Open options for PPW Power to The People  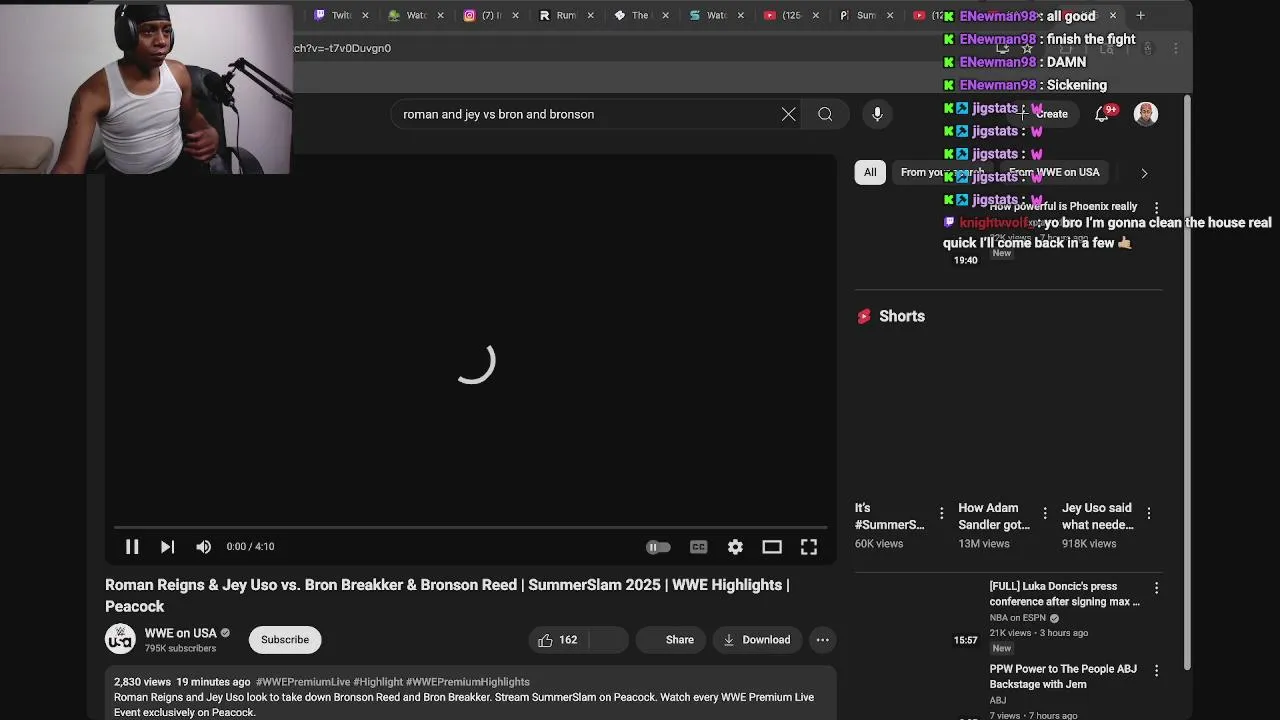coord(1156,671)
